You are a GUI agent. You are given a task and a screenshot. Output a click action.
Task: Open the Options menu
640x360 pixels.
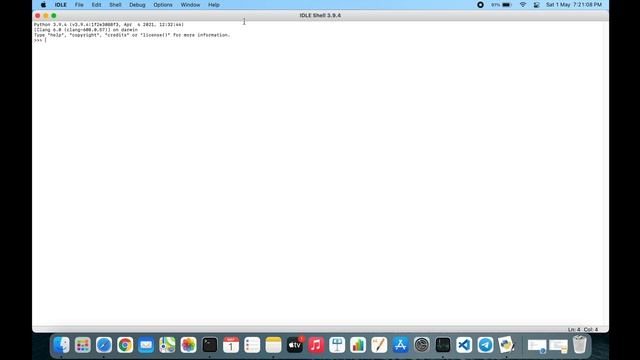(x=163, y=5)
